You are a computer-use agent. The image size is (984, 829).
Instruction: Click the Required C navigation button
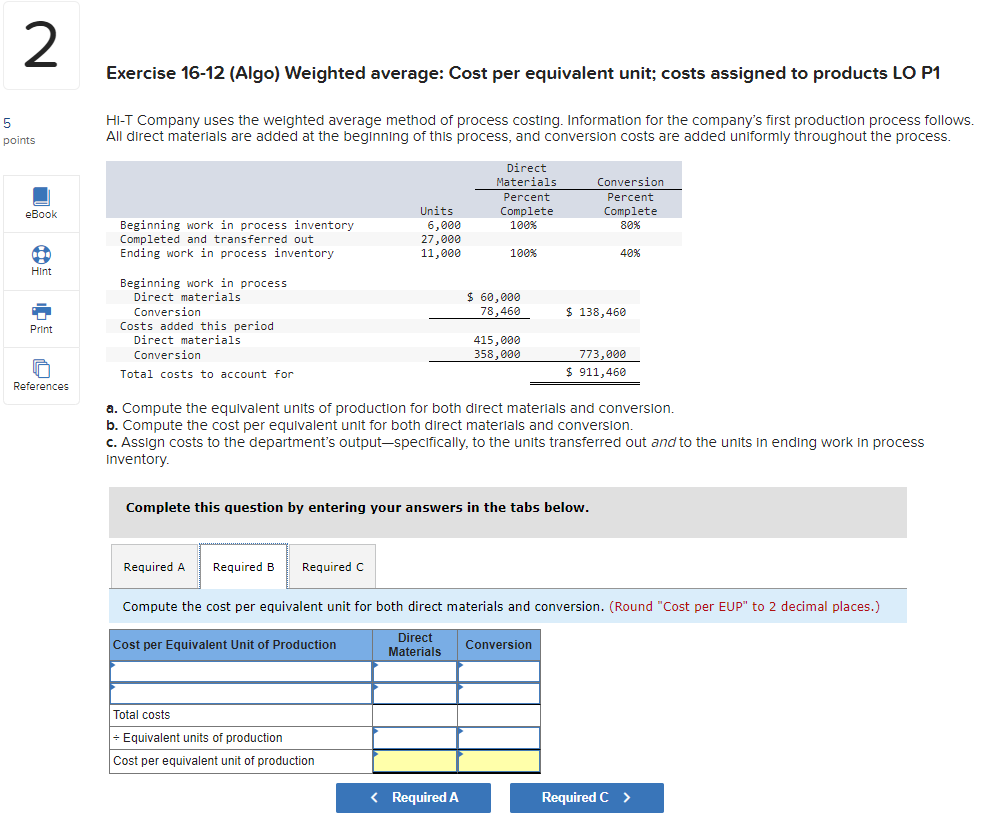coord(586,798)
